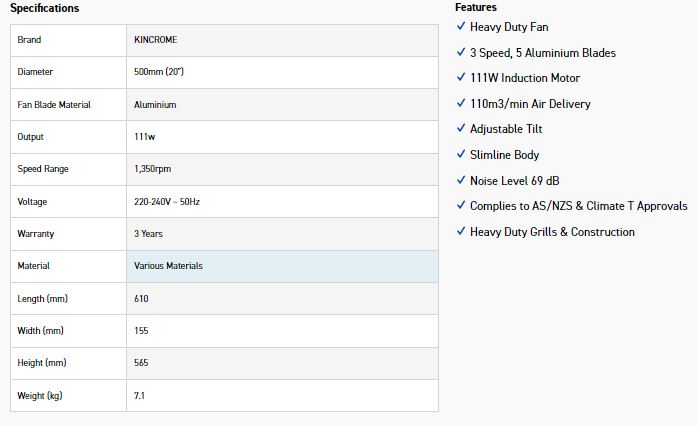Screen dimensions: 698x426
Task: Select the checkmark next to Slimline Body
Action: tap(460, 155)
